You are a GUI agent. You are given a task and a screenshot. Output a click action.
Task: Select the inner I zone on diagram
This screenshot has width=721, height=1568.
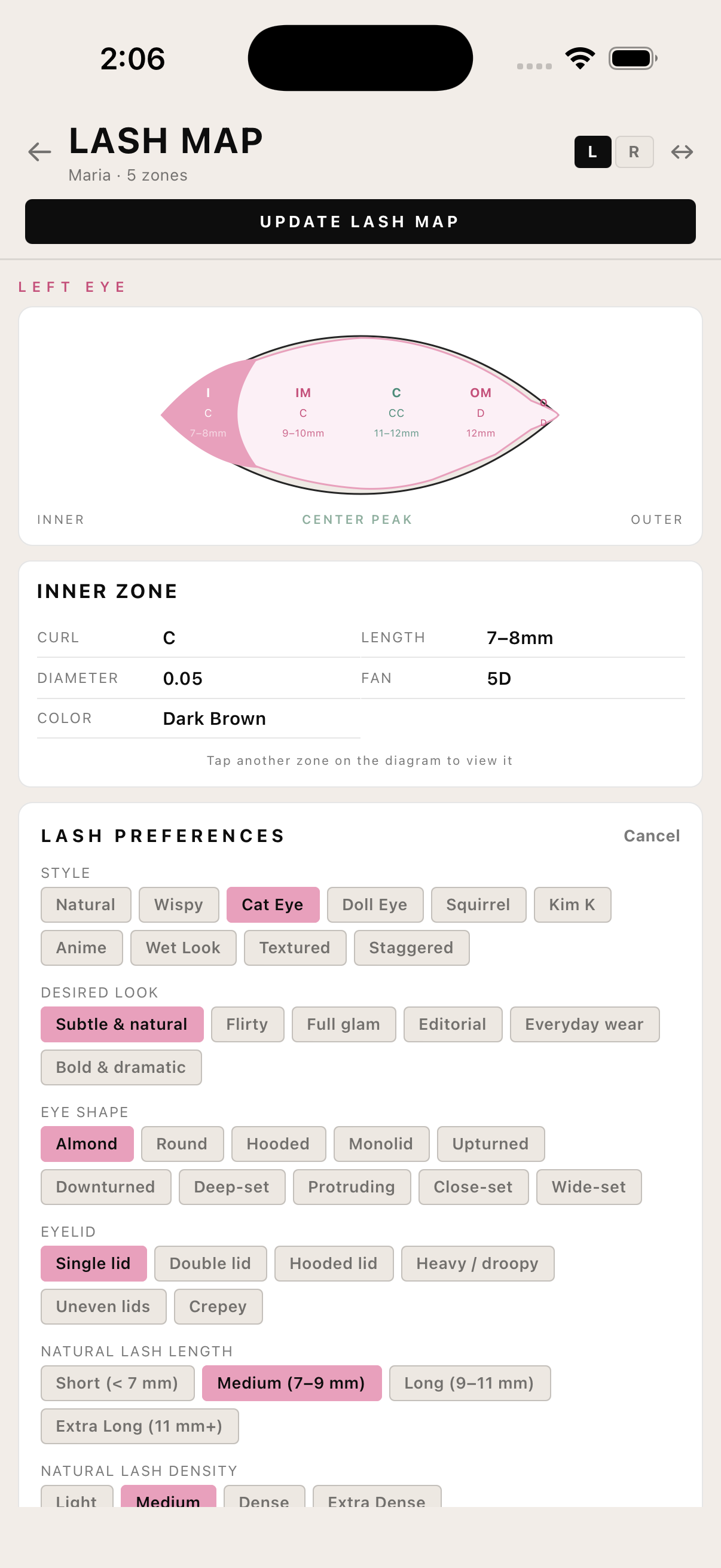(x=208, y=413)
